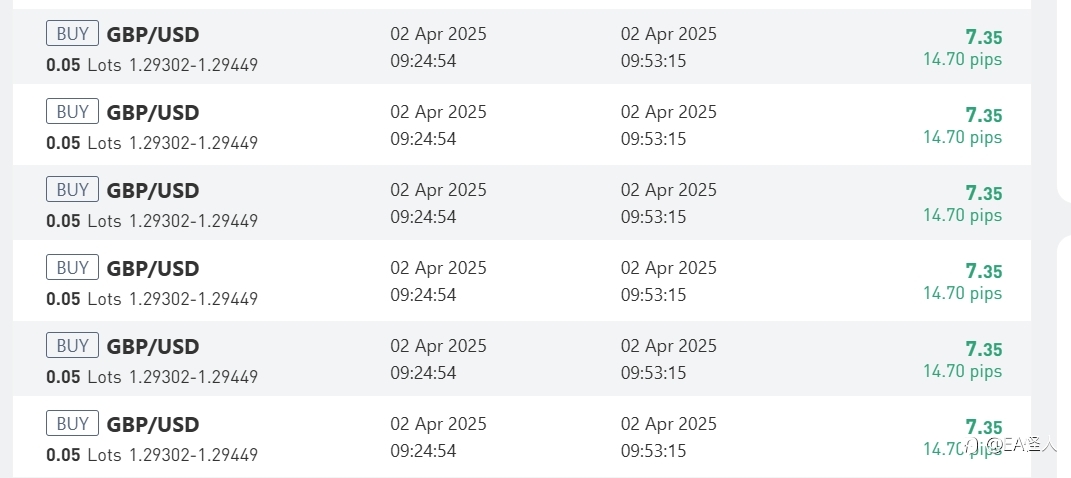Click 14.70 pips text in the second row
The image size is (1071, 478).
pyautogui.click(x=962, y=137)
